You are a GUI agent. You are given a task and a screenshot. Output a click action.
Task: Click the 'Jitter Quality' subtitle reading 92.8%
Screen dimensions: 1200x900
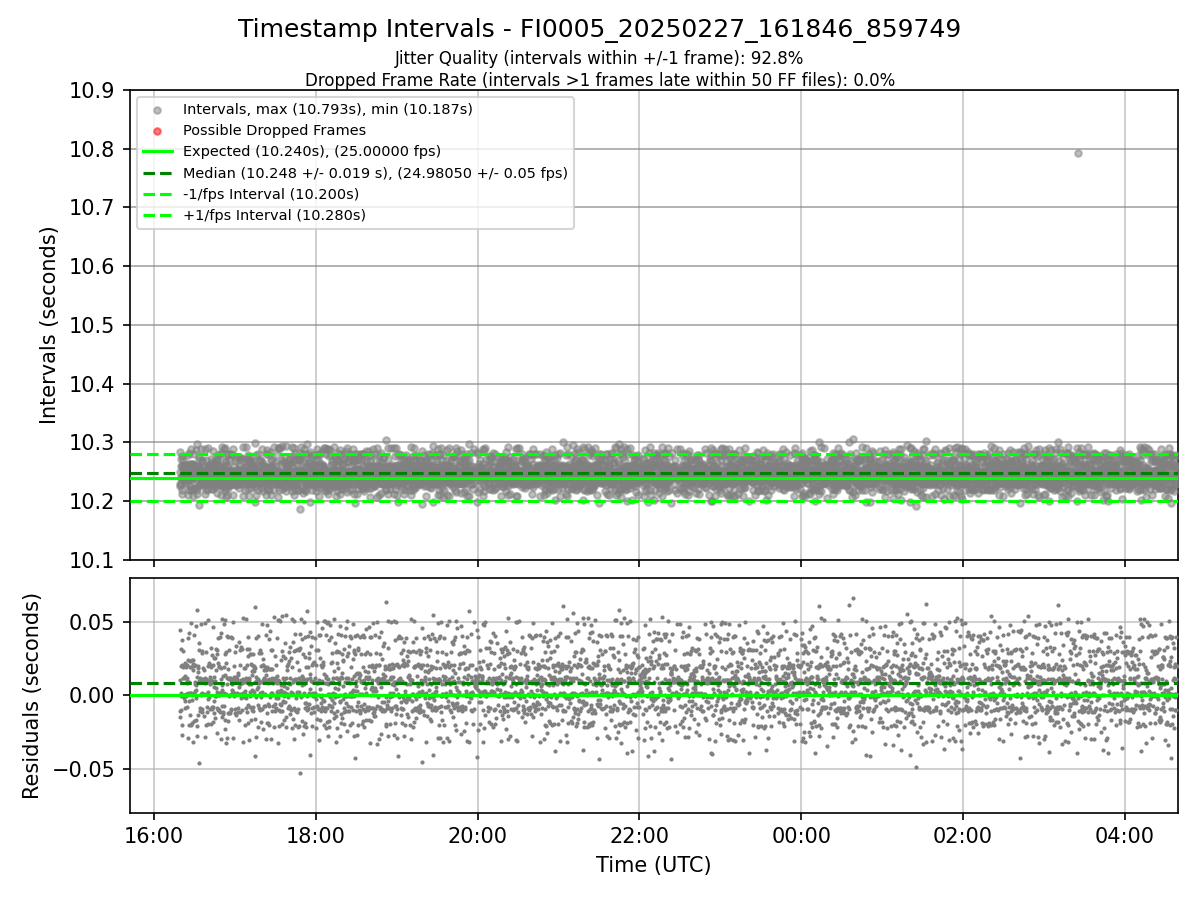coord(599,58)
